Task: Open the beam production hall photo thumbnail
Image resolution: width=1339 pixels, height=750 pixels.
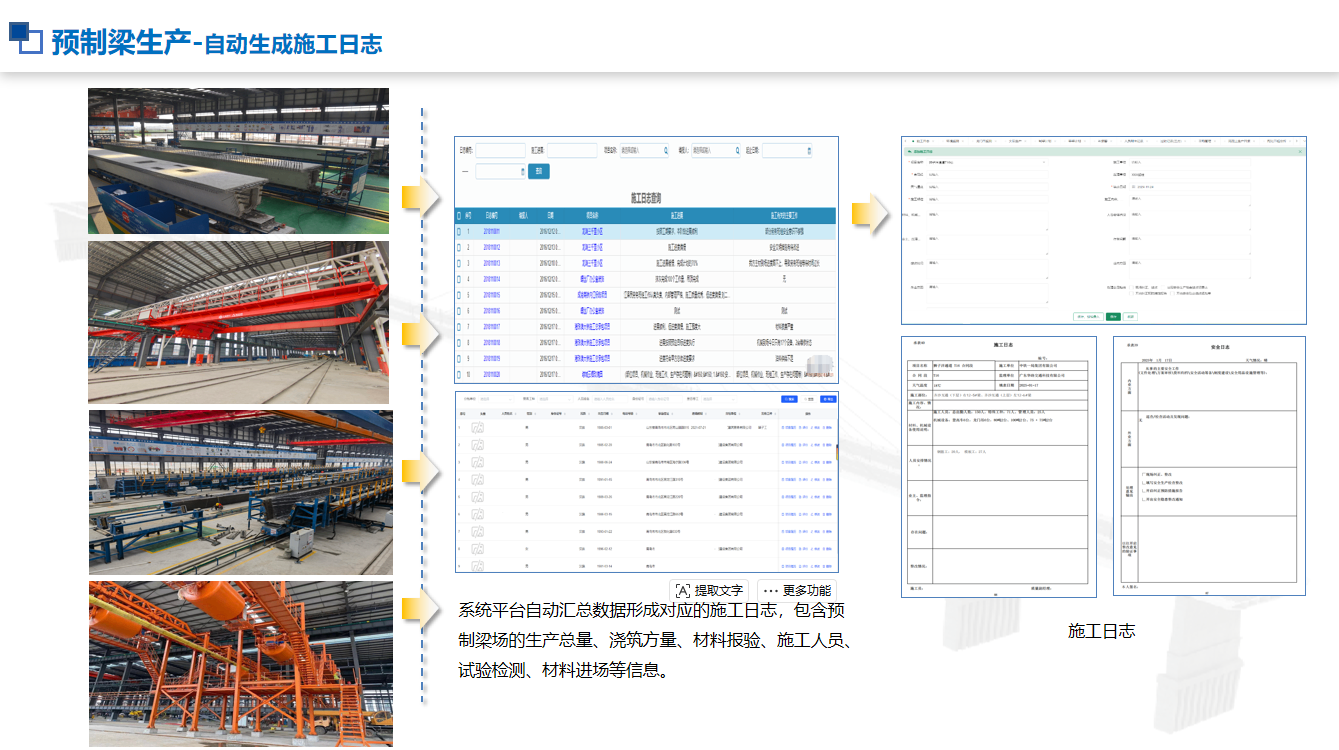Action: point(238,161)
